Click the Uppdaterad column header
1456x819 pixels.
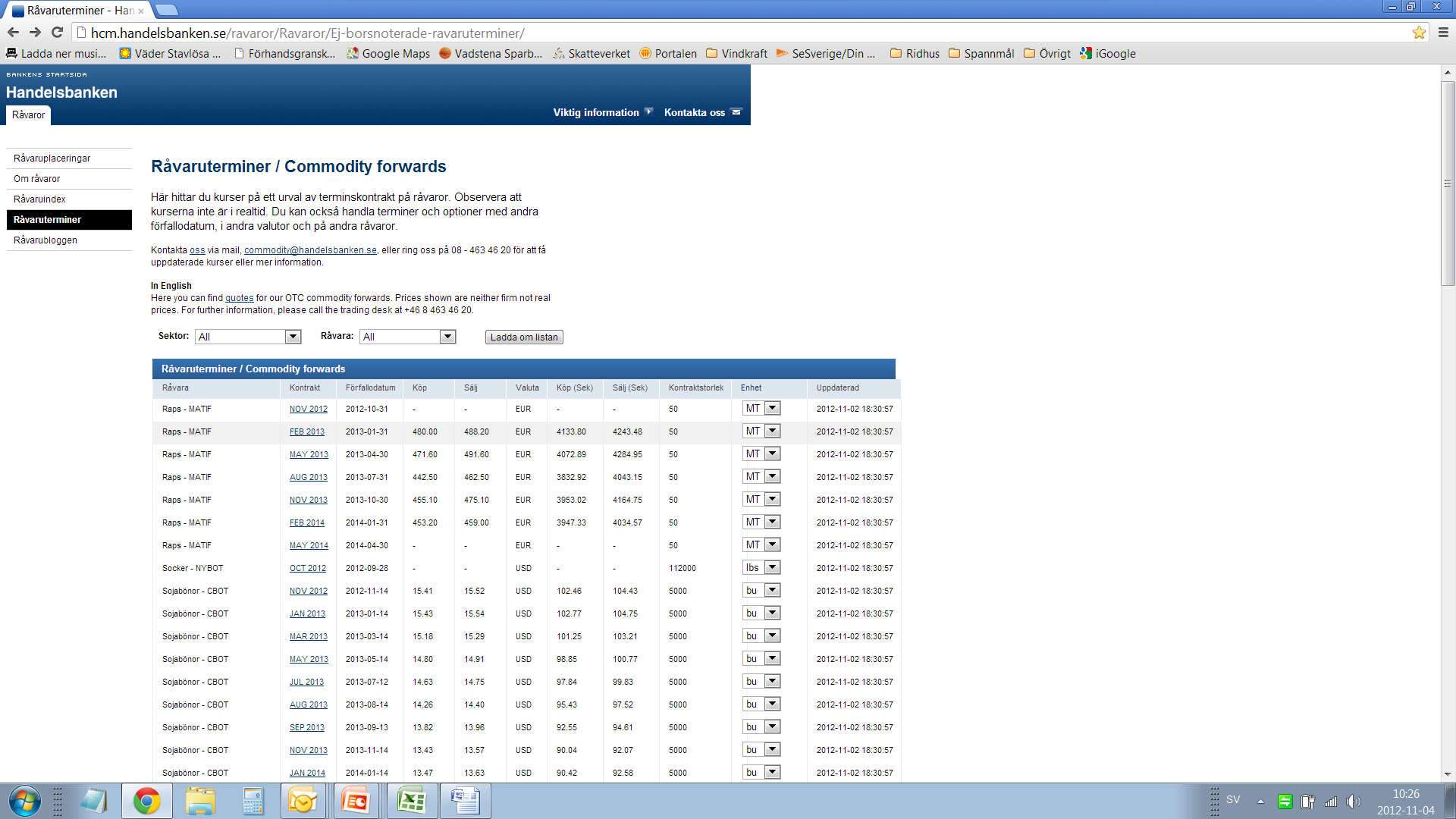(x=838, y=388)
